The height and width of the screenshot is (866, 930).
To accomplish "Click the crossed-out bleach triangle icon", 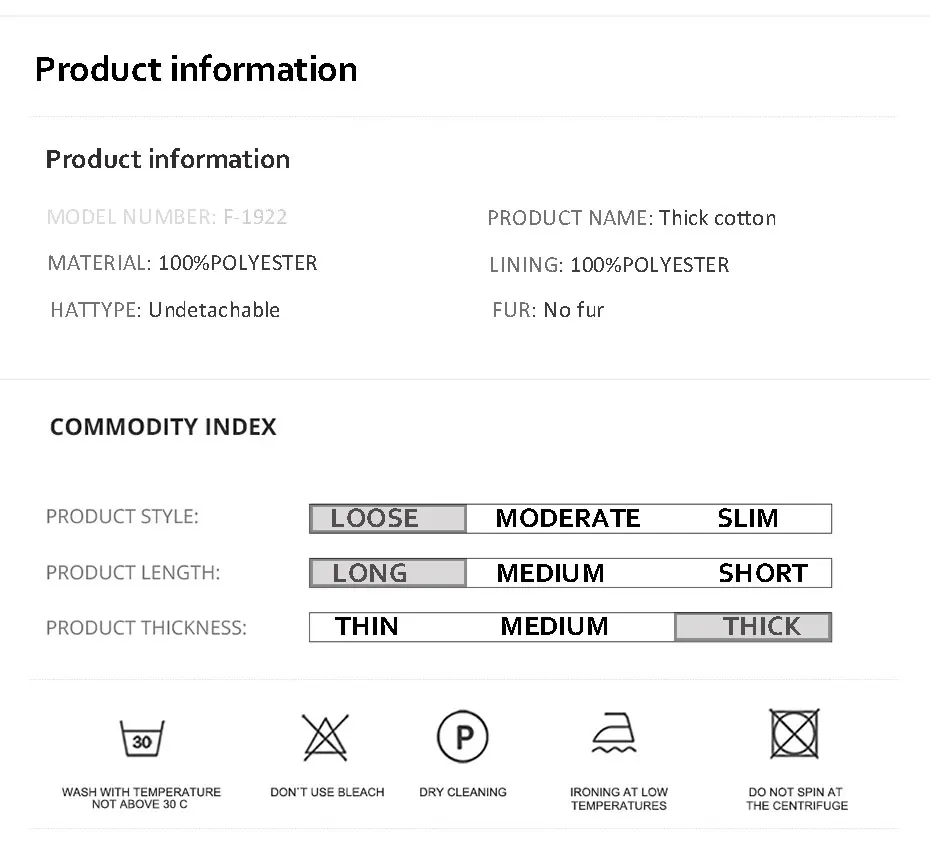I will (x=326, y=737).
